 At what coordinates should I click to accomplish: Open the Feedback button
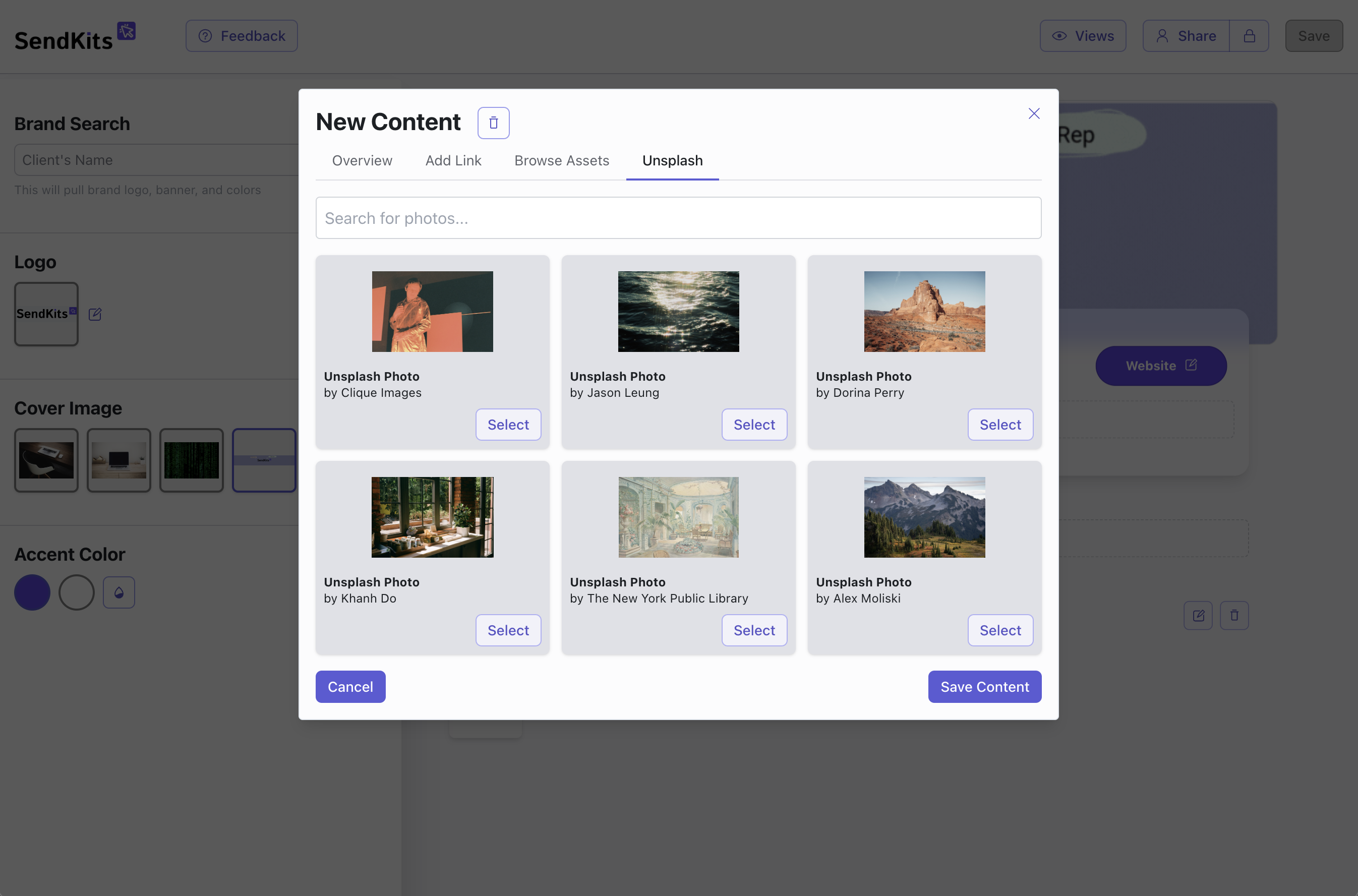[242, 36]
